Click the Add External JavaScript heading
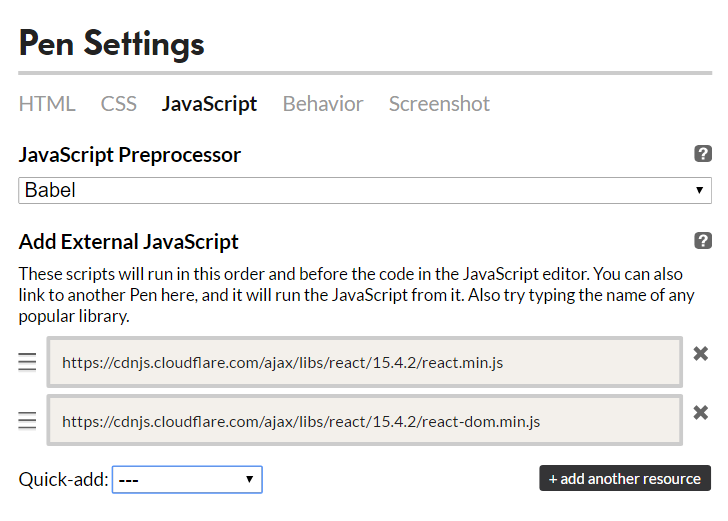This screenshot has height=521, width=728. tap(129, 242)
